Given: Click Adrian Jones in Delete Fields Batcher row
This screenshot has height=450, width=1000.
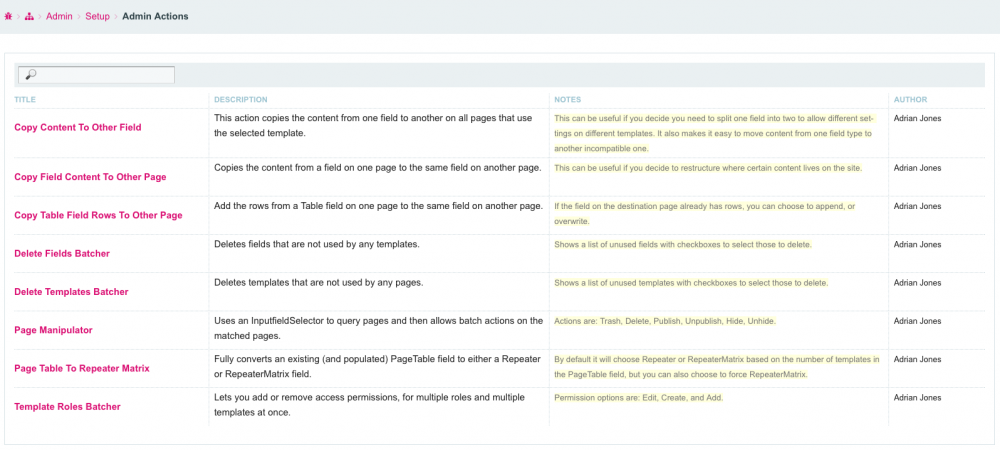Looking at the screenshot, I should click(917, 244).
